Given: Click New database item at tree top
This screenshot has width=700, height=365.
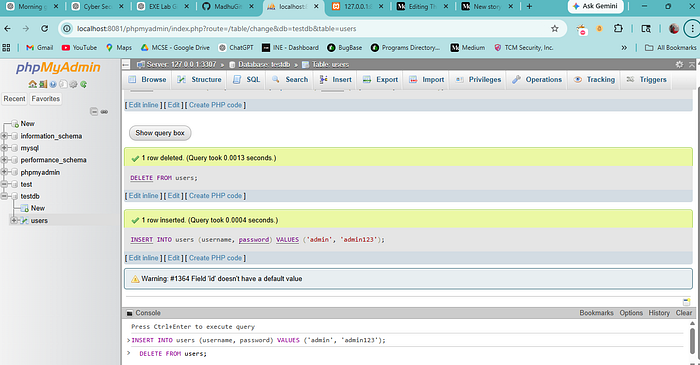Looking at the screenshot, I should pyautogui.click(x=27, y=124).
